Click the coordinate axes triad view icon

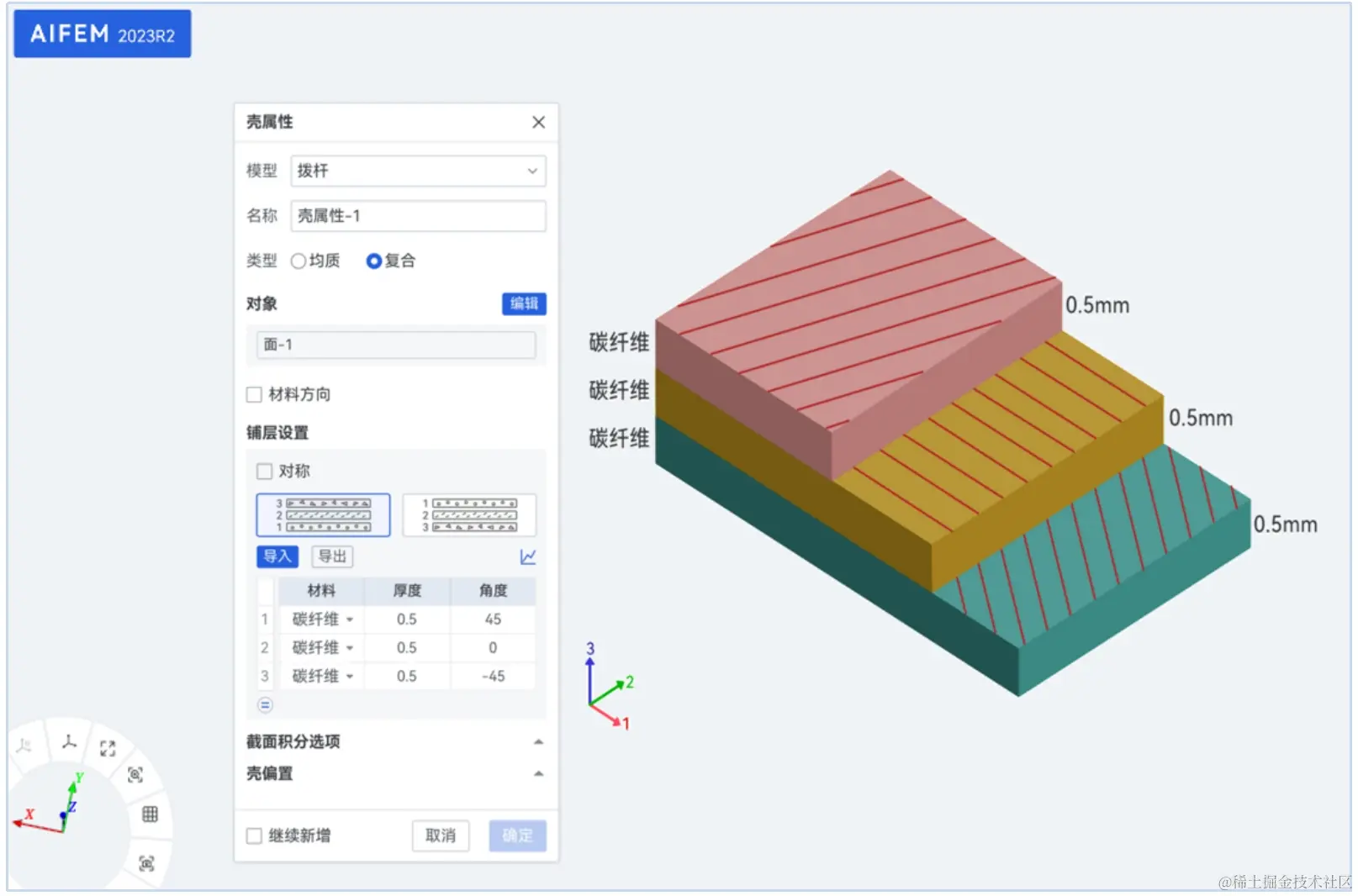[x=69, y=741]
